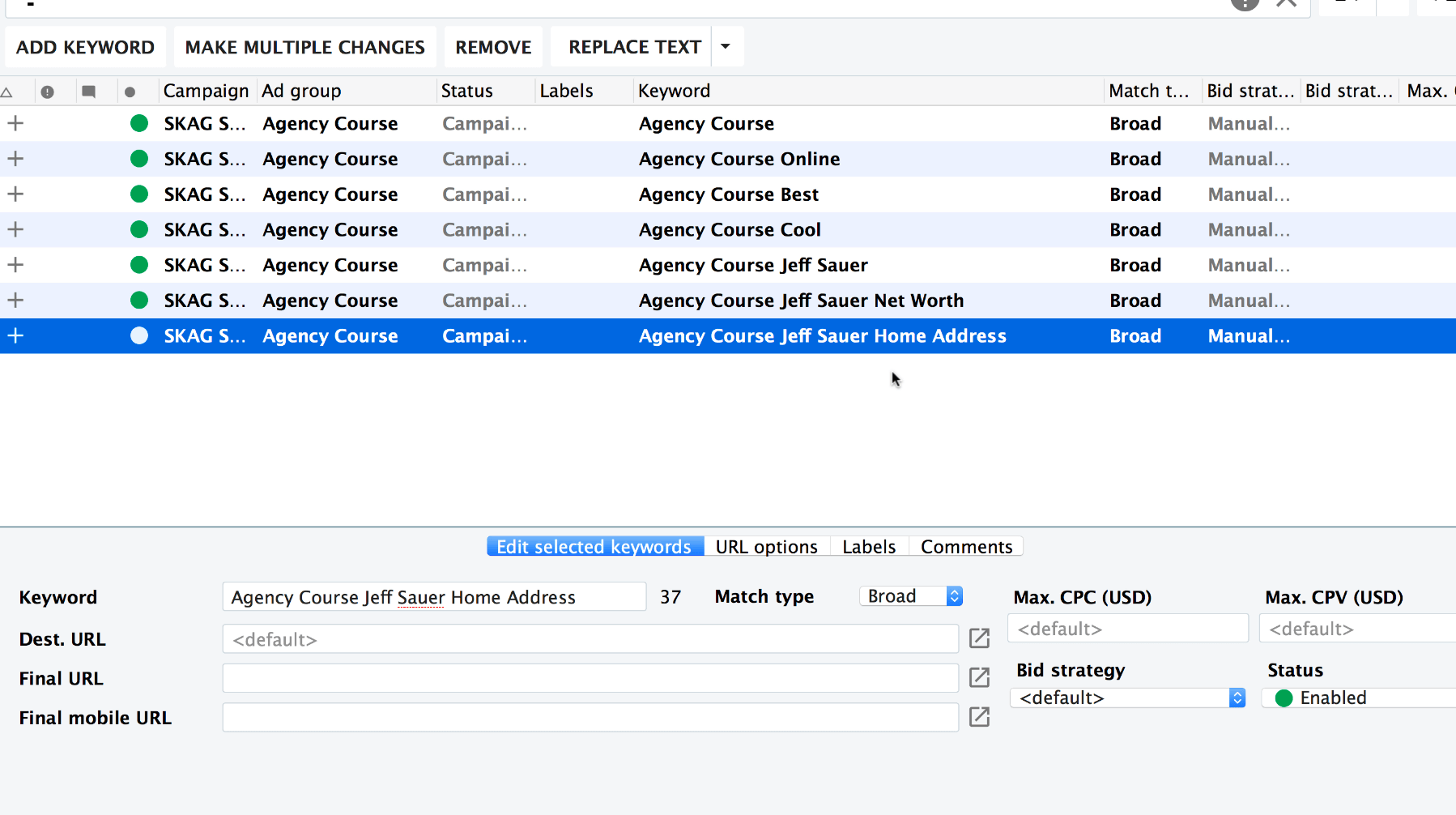This screenshot has width=1456, height=815.
Task: Click the status dot of Jeff Sauer Home Address row
Action: tap(139, 335)
